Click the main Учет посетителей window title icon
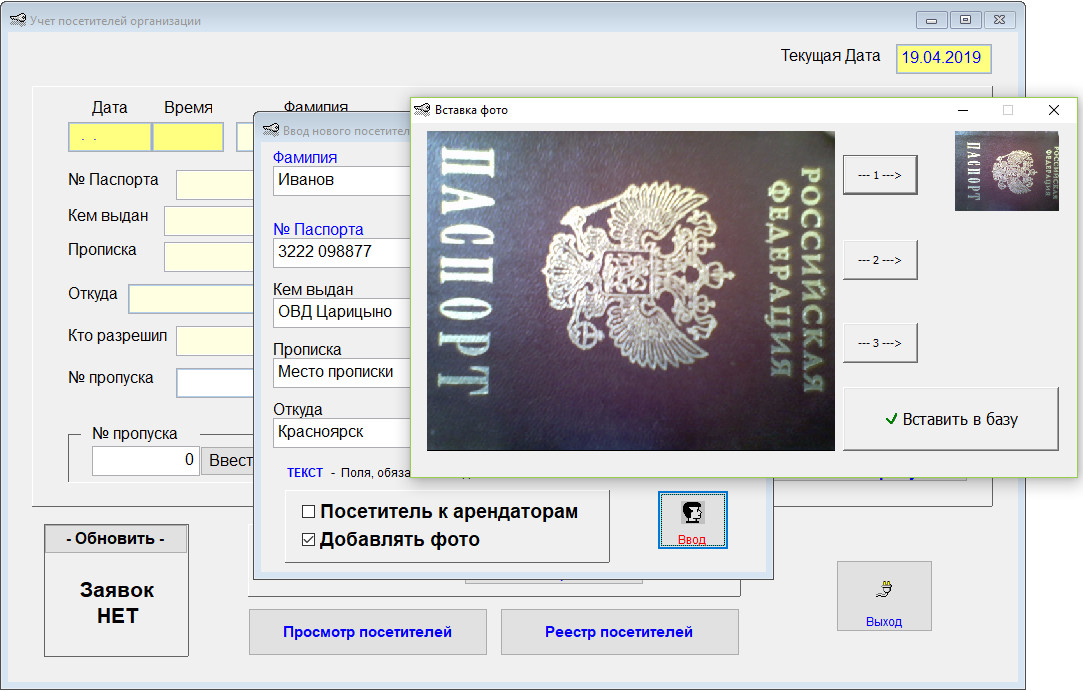The height and width of the screenshot is (691, 1083). pos(18,20)
